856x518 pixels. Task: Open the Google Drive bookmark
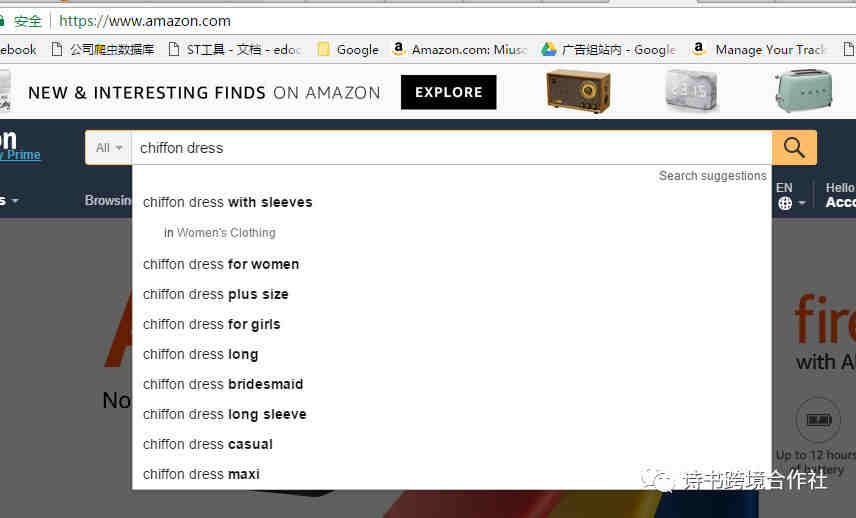(609, 50)
